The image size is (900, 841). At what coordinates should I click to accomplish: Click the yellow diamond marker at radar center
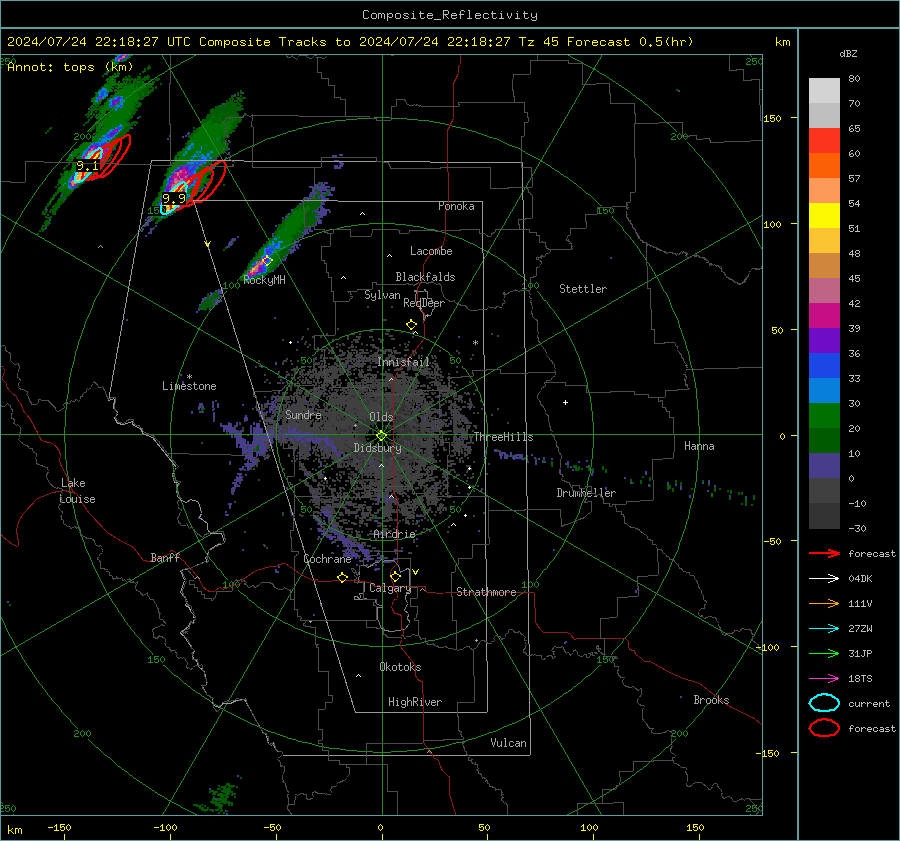(381, 436)
